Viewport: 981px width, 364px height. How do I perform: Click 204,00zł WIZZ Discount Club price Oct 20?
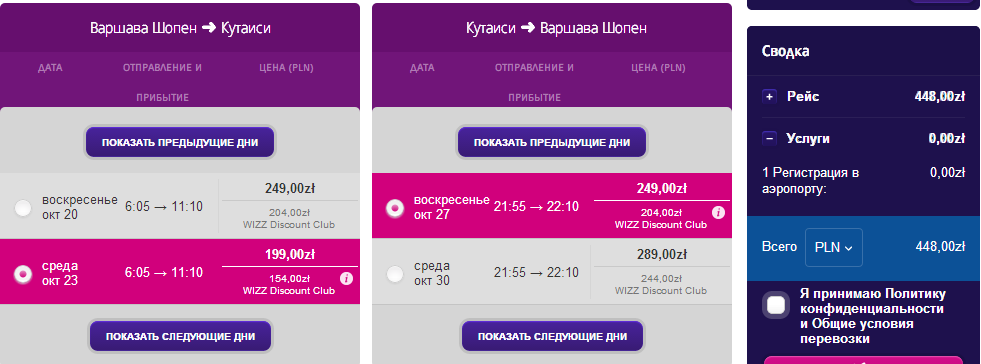(x=289, y=218)
